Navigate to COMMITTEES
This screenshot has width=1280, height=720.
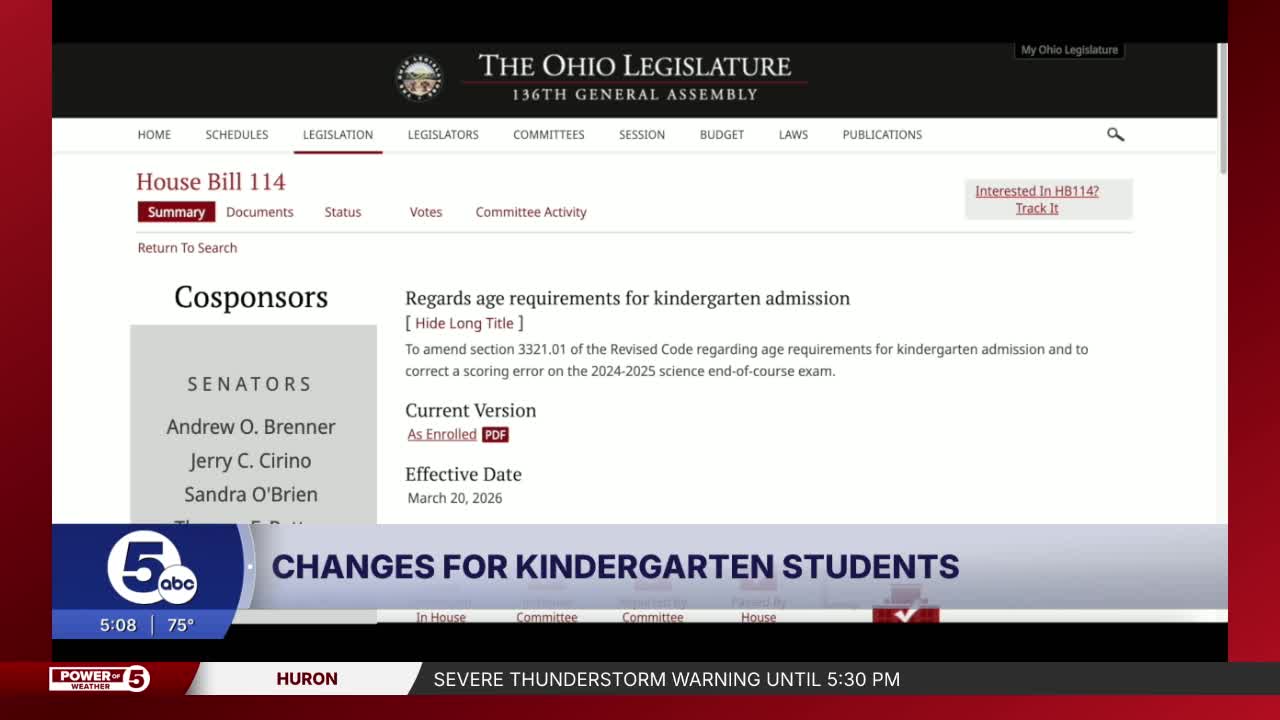(549, 135)
